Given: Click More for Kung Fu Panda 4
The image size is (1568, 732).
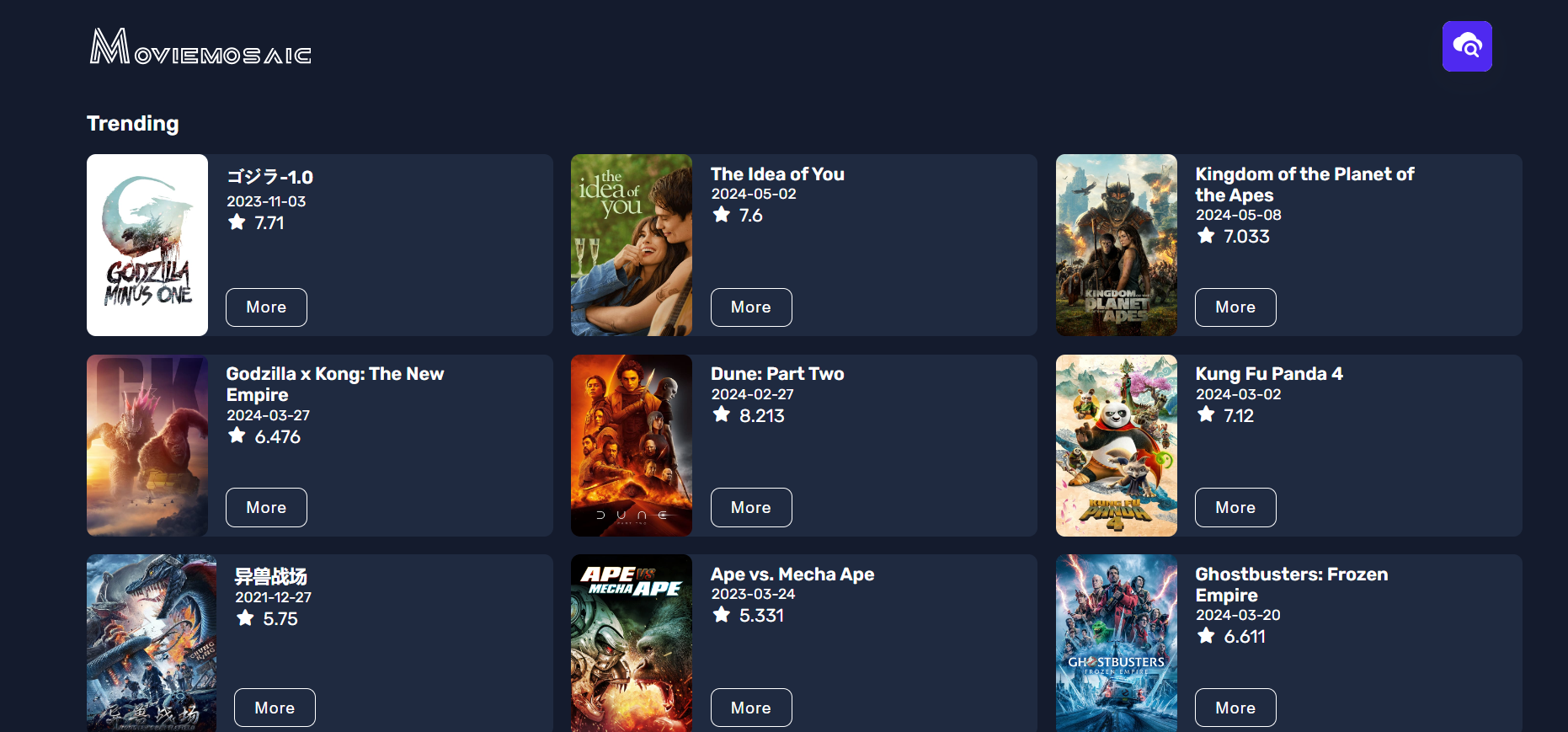Looking at the screenshot, I should [1235, 507].
